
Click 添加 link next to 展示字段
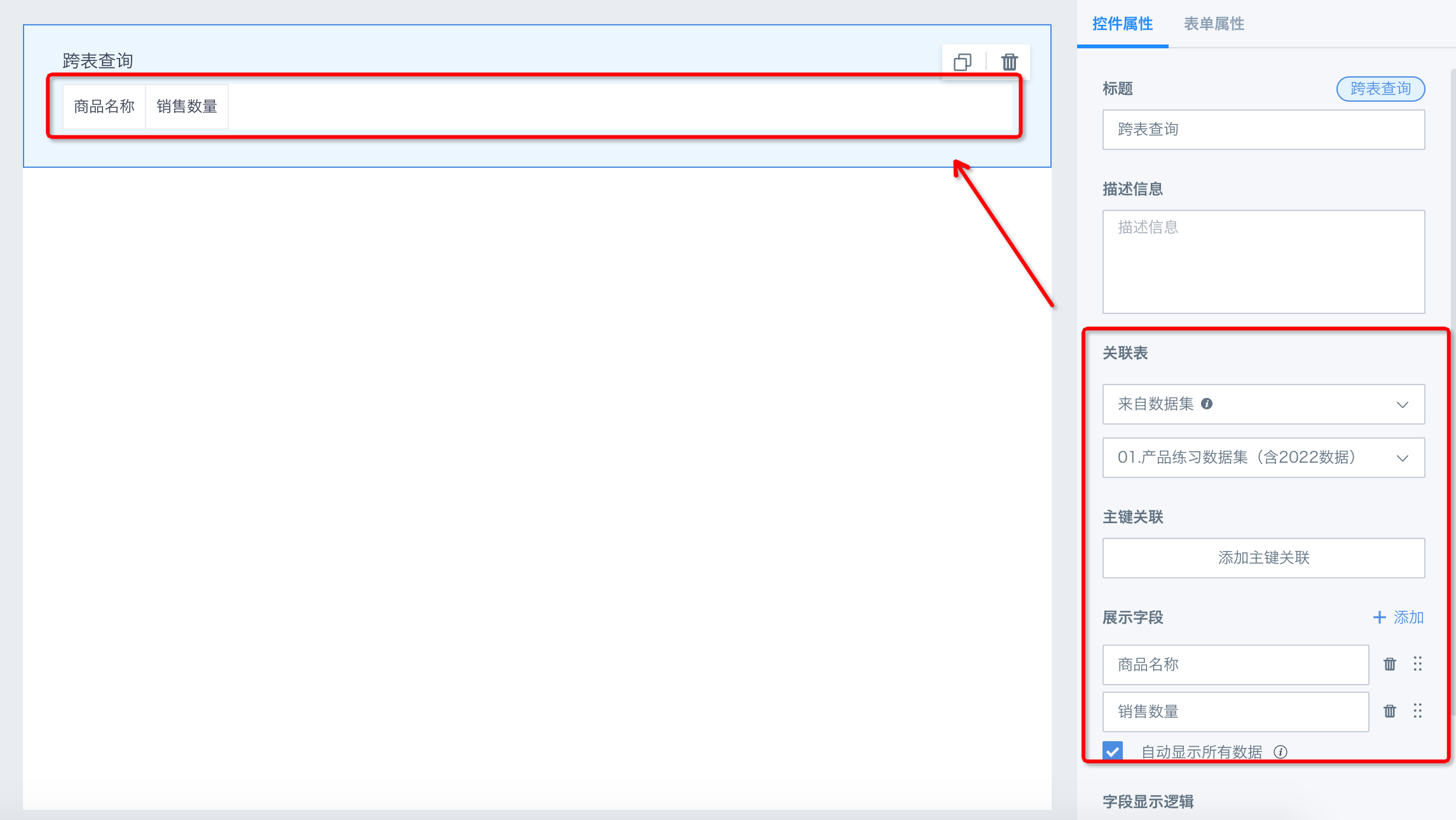coord(1398,617)
